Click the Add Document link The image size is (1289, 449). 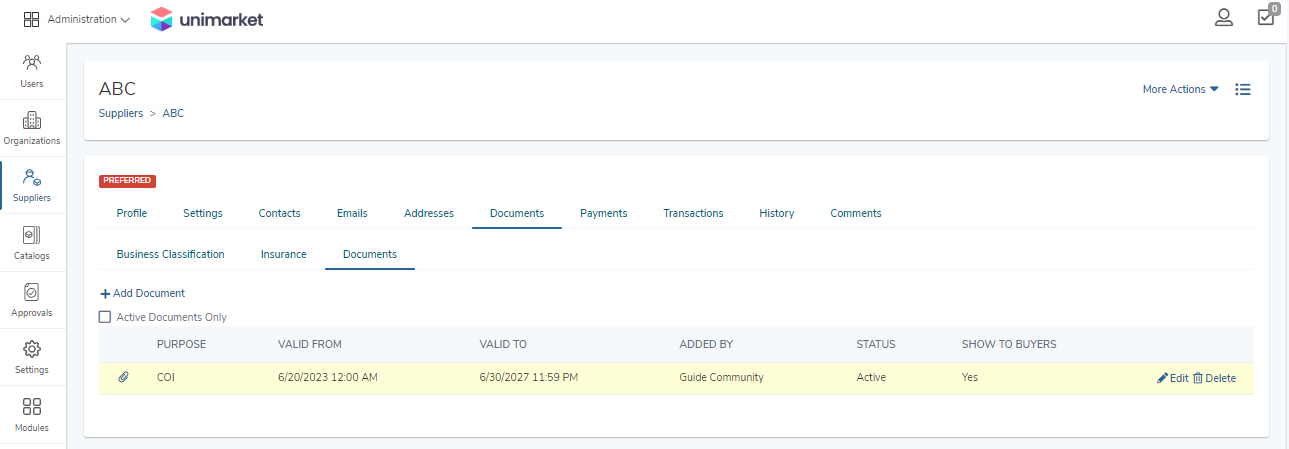(142, 293)
